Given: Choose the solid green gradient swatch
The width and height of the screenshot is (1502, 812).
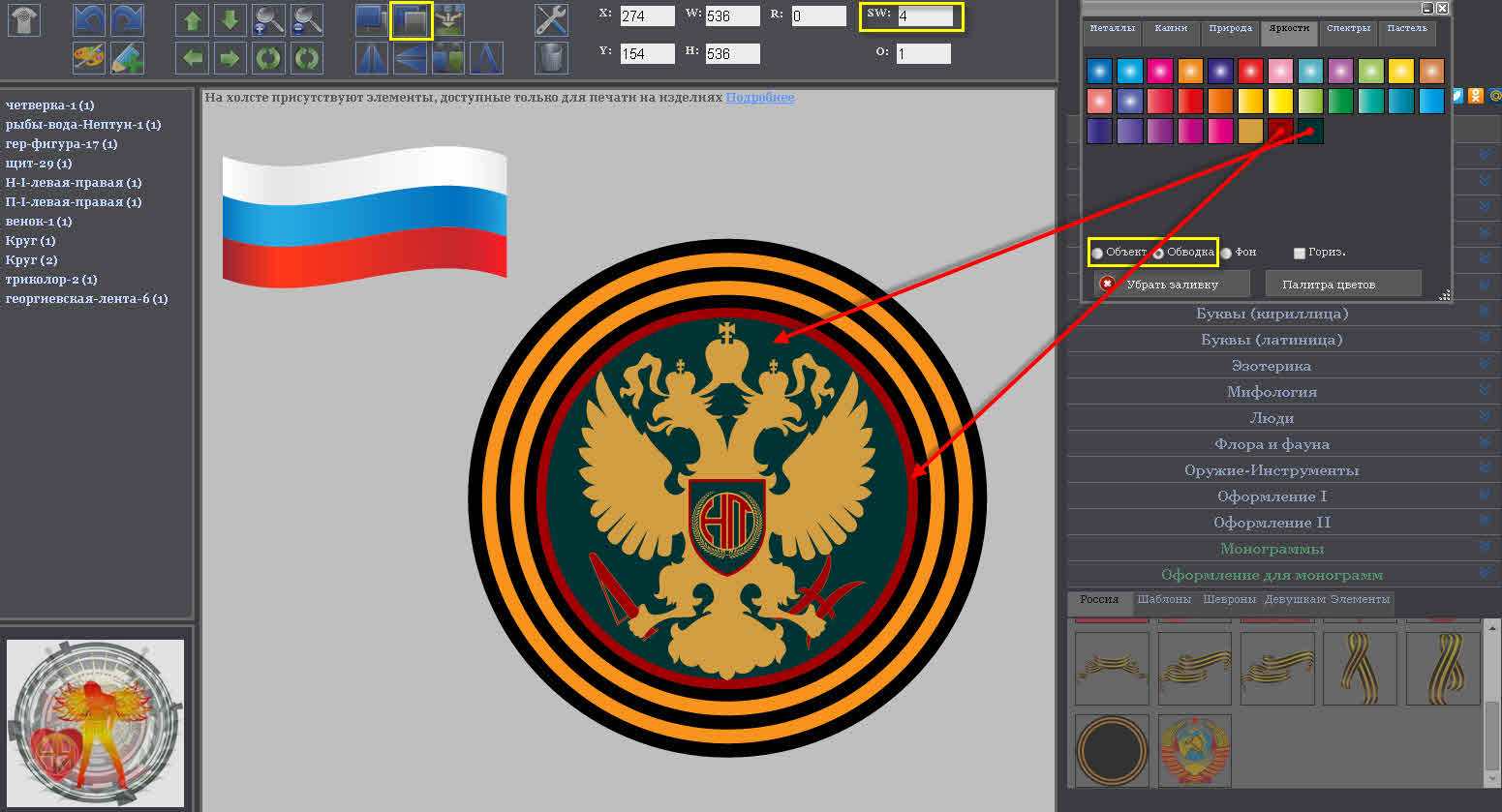Looking at the screenshot, I should (x=1340, y=101).
